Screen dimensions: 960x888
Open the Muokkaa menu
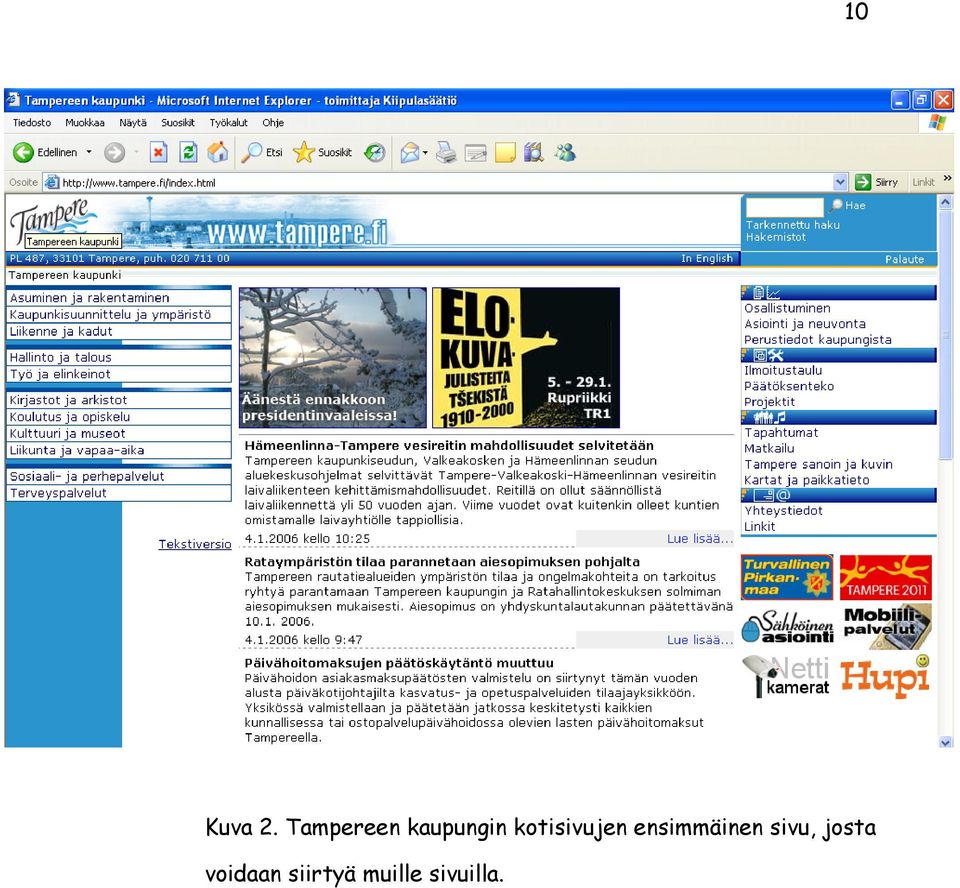[x=84, y=122]
